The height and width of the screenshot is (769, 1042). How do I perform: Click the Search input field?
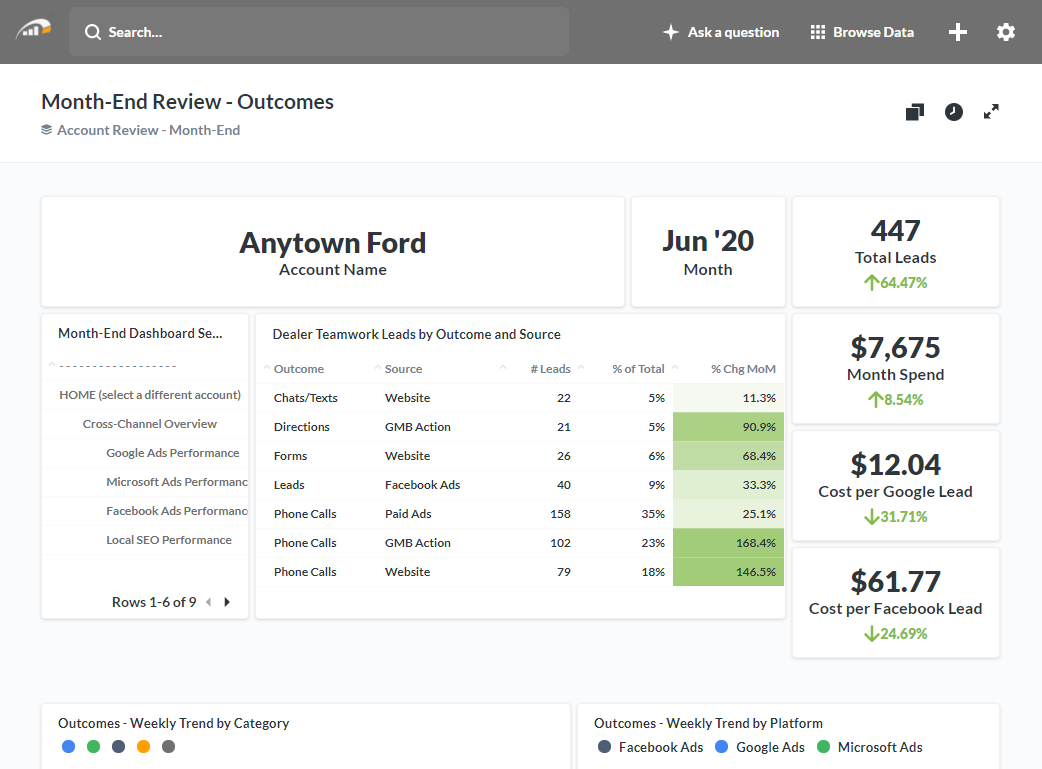[320, 32]
